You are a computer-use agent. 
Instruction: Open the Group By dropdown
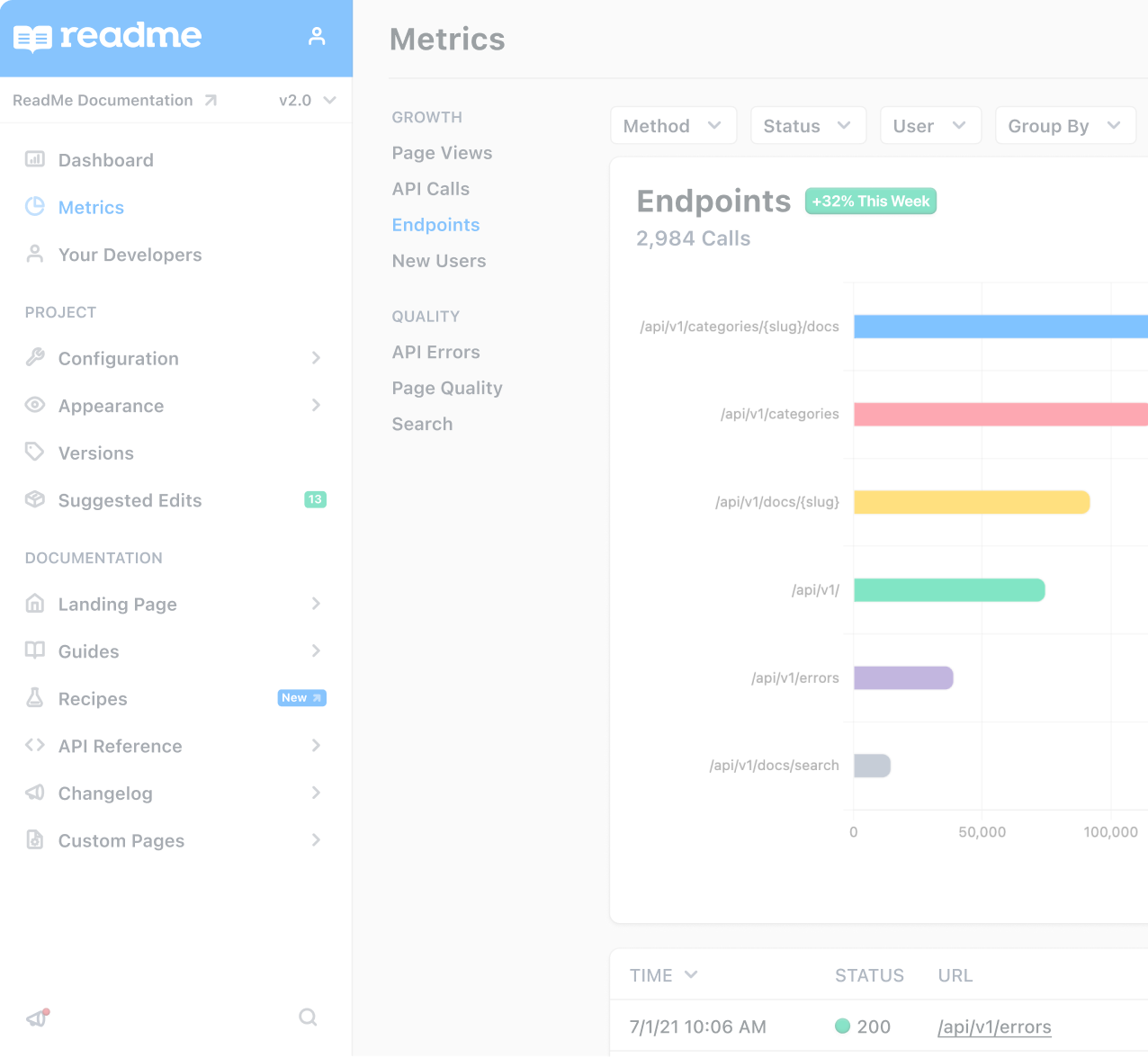[x=1064, y=125]
